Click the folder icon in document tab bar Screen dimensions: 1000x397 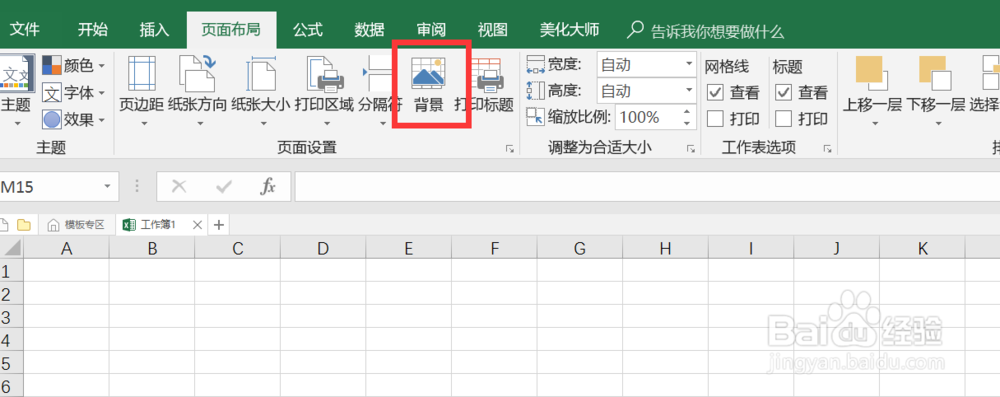[24, 225]
